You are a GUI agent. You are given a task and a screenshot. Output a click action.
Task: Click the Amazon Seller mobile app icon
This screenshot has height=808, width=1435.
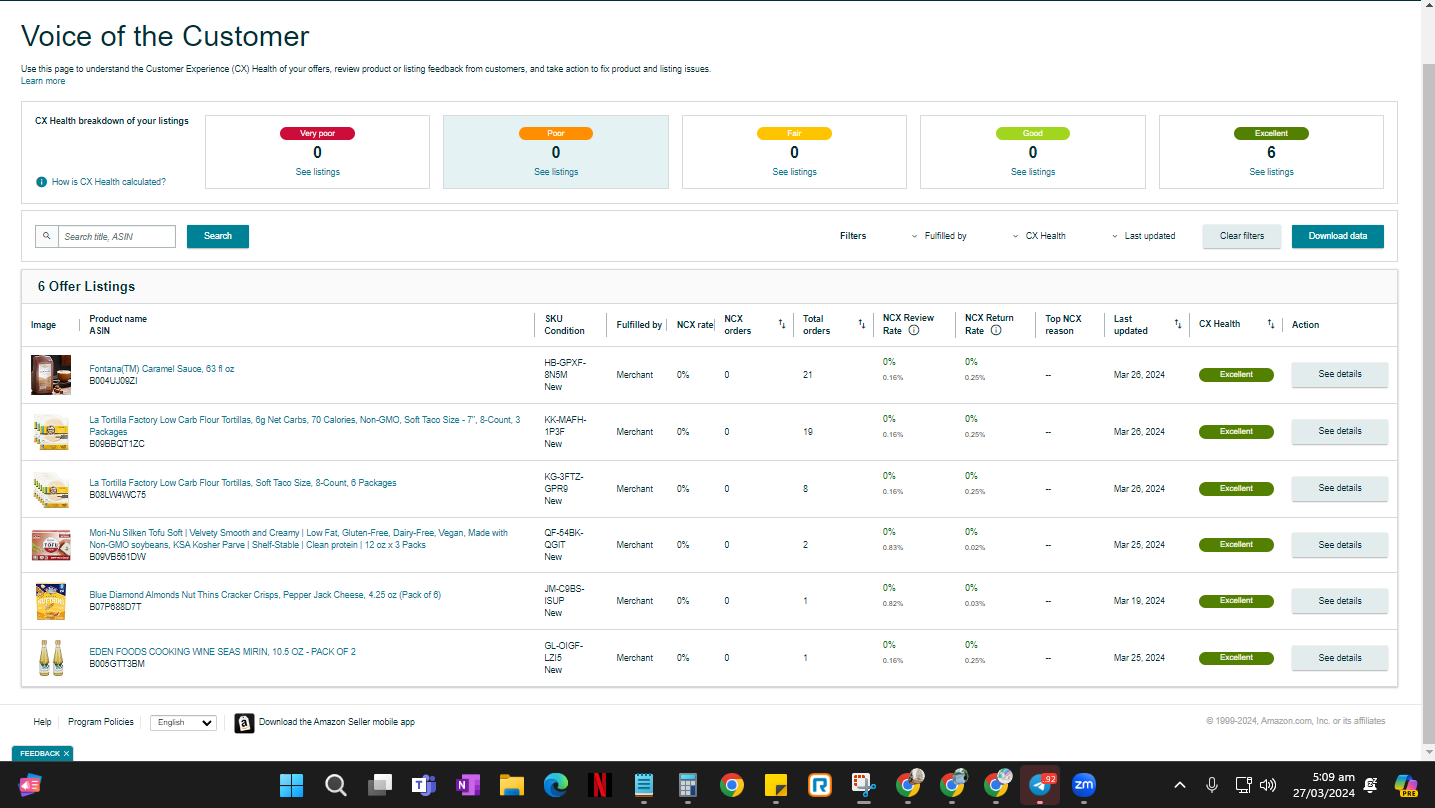(244, 723)
